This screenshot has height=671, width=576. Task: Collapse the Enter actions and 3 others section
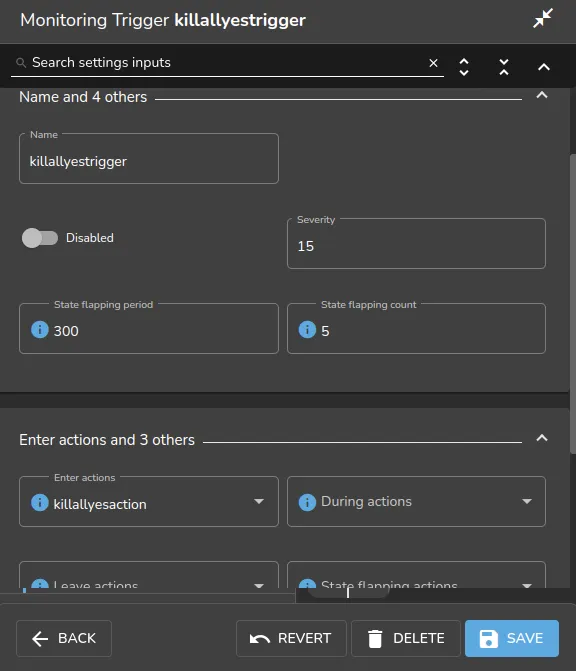pos(542,438)
